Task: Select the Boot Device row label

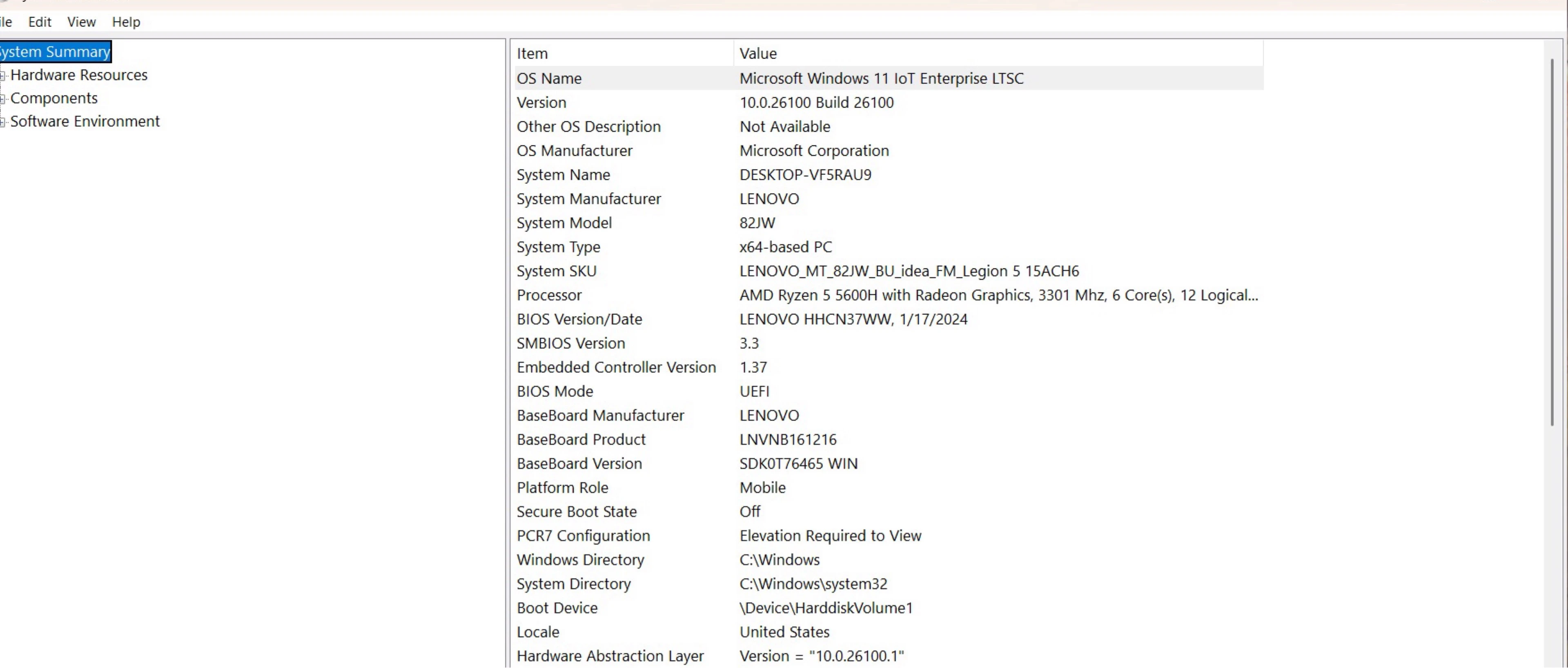Action: pos(557,608)
